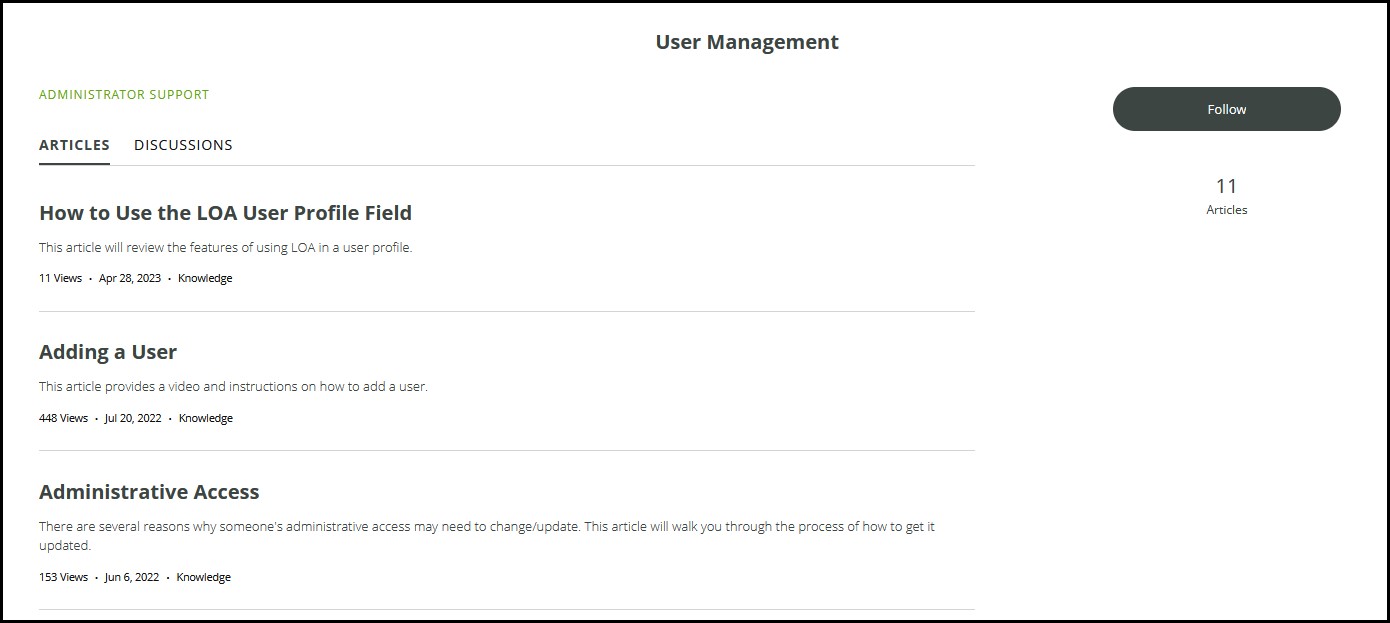Screen dimensions: 1390x623
Task: Click the 448 Views counter
Action: [64, 418]
